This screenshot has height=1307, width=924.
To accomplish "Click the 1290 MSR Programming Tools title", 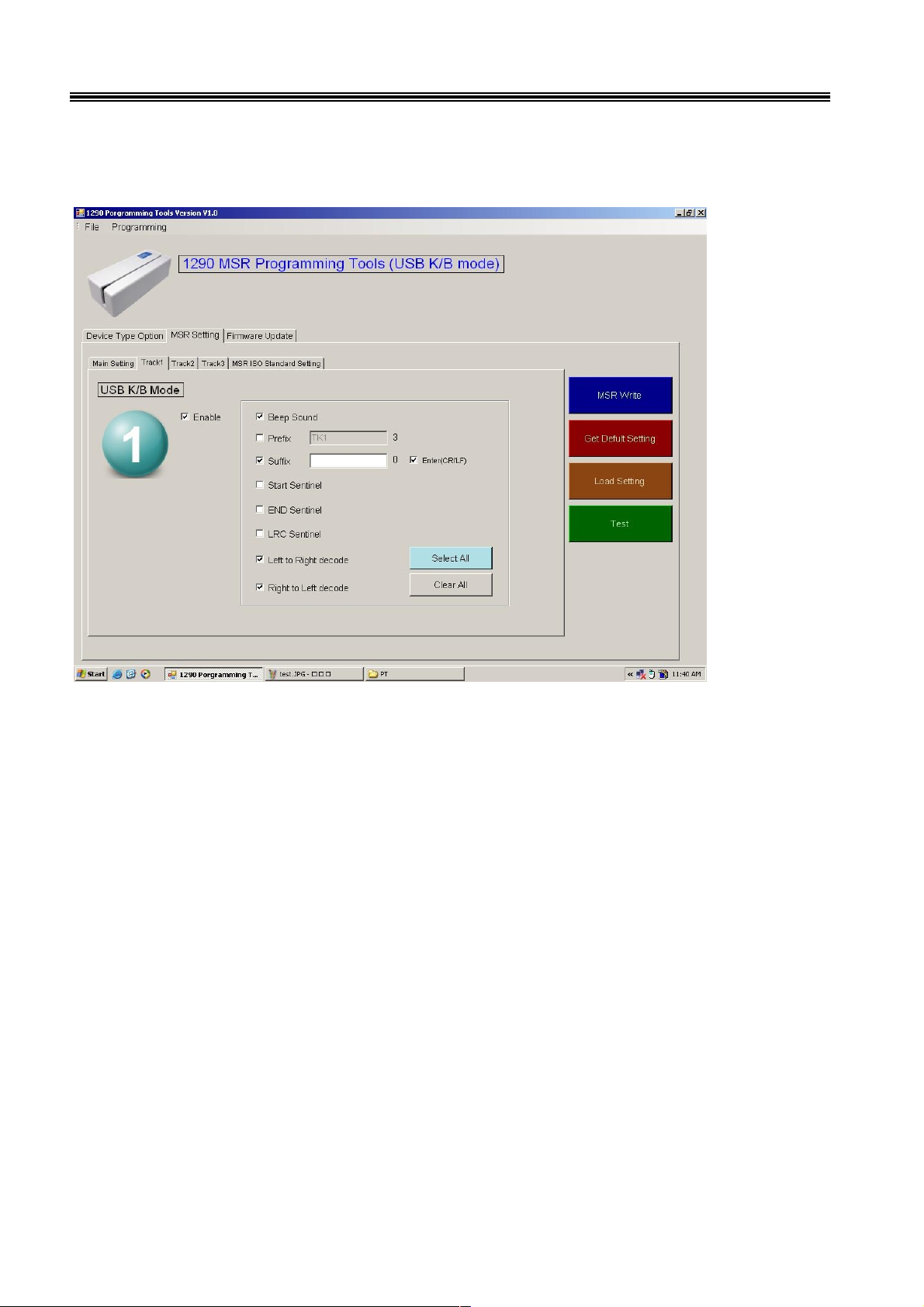I will (x=341, y=264).
